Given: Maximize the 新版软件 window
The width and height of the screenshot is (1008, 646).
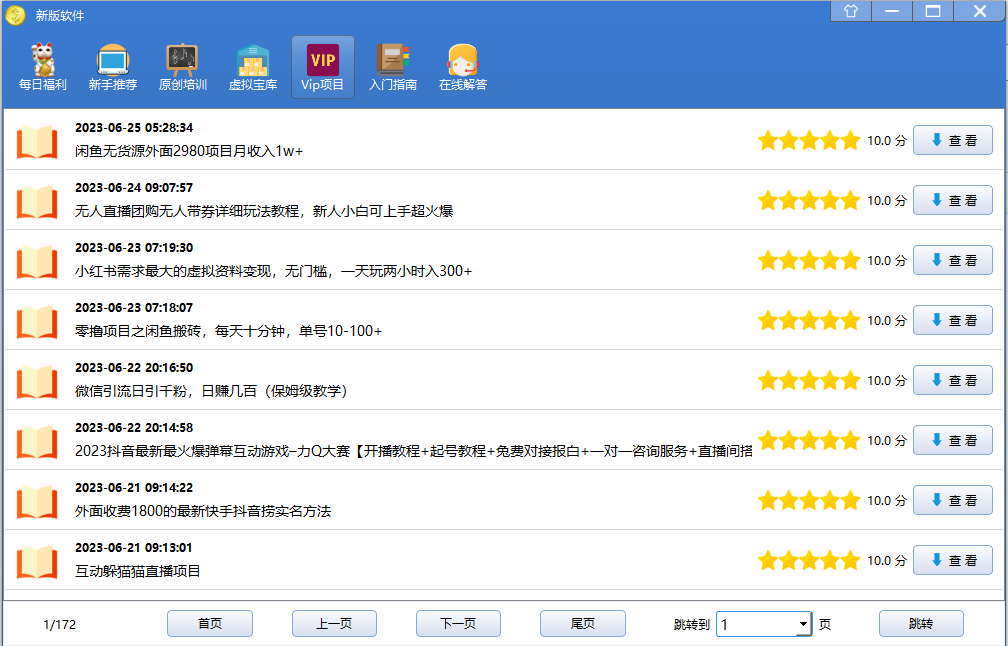Looking at the screenshot, I should (x=933, y=11).
